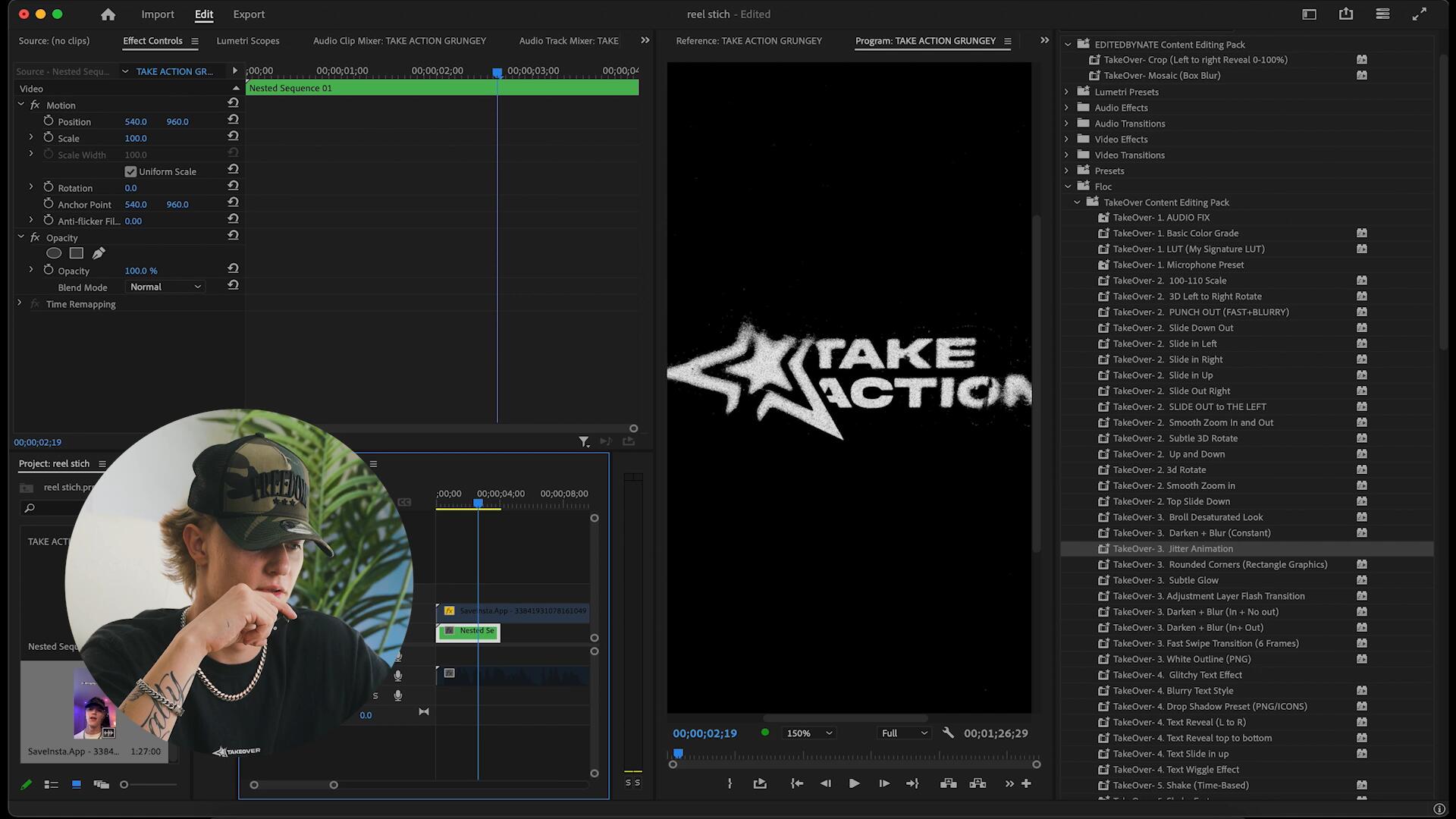This screenshot has height=819, width=1456.
Task: Open the Program Monitor button editor plus
Action: coord(1026,783)
